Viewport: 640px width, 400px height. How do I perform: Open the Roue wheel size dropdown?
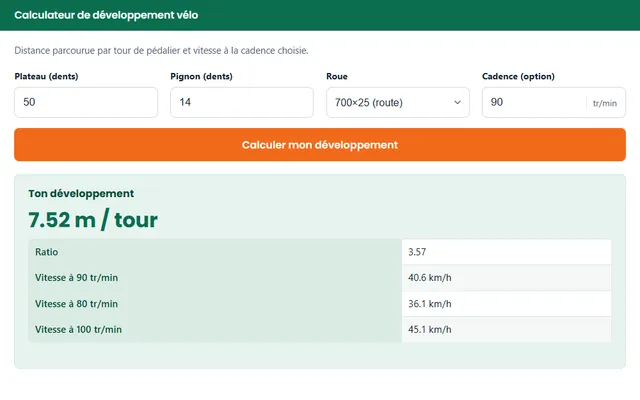(398, 102)
